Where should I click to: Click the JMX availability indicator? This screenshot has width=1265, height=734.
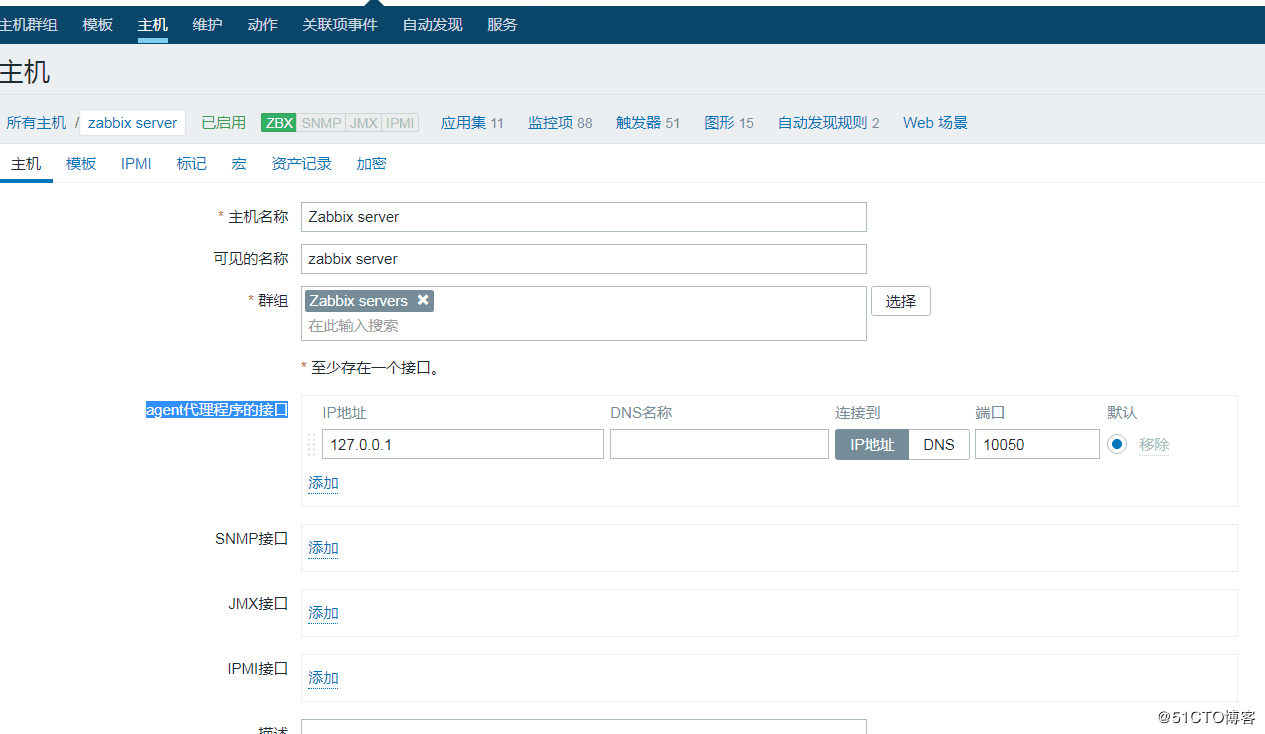pos(364,123)
